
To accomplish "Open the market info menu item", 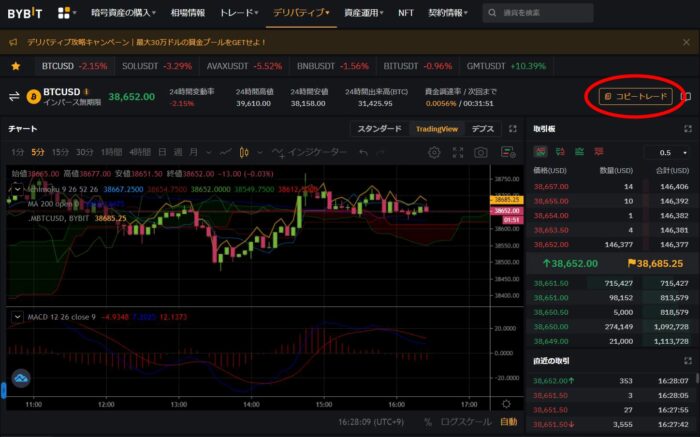I will (x=188, y=13).
